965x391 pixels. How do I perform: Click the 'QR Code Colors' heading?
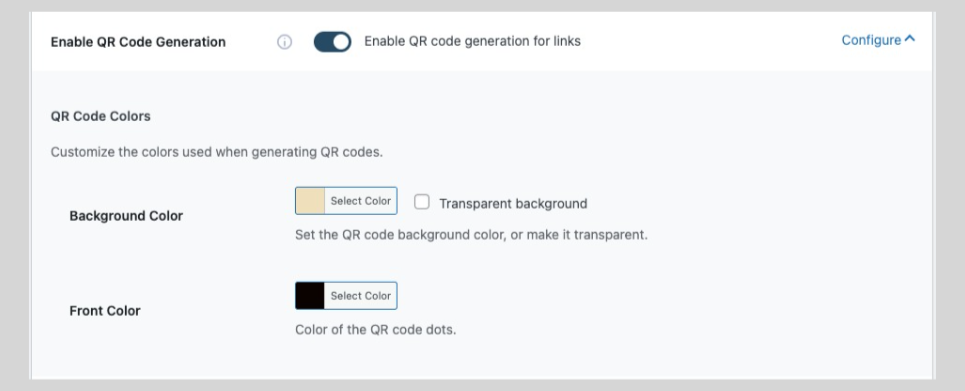(x=100, y=116)
